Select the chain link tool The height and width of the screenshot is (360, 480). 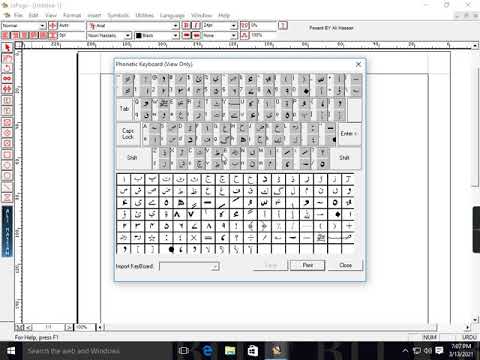[x=7, y=79]
